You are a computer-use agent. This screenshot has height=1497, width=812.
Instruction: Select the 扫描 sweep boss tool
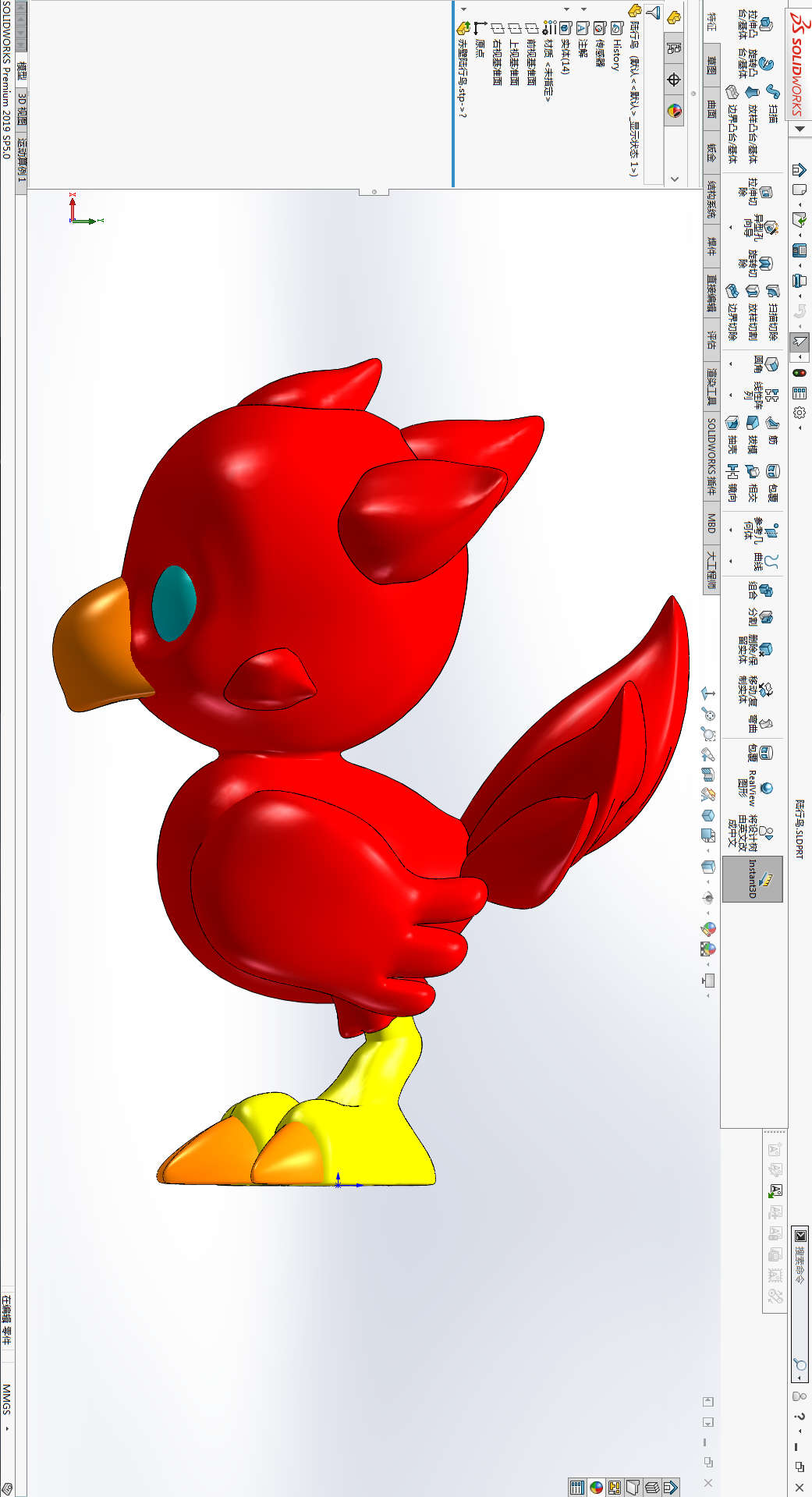pyautogui.click(x=772, y=104)
